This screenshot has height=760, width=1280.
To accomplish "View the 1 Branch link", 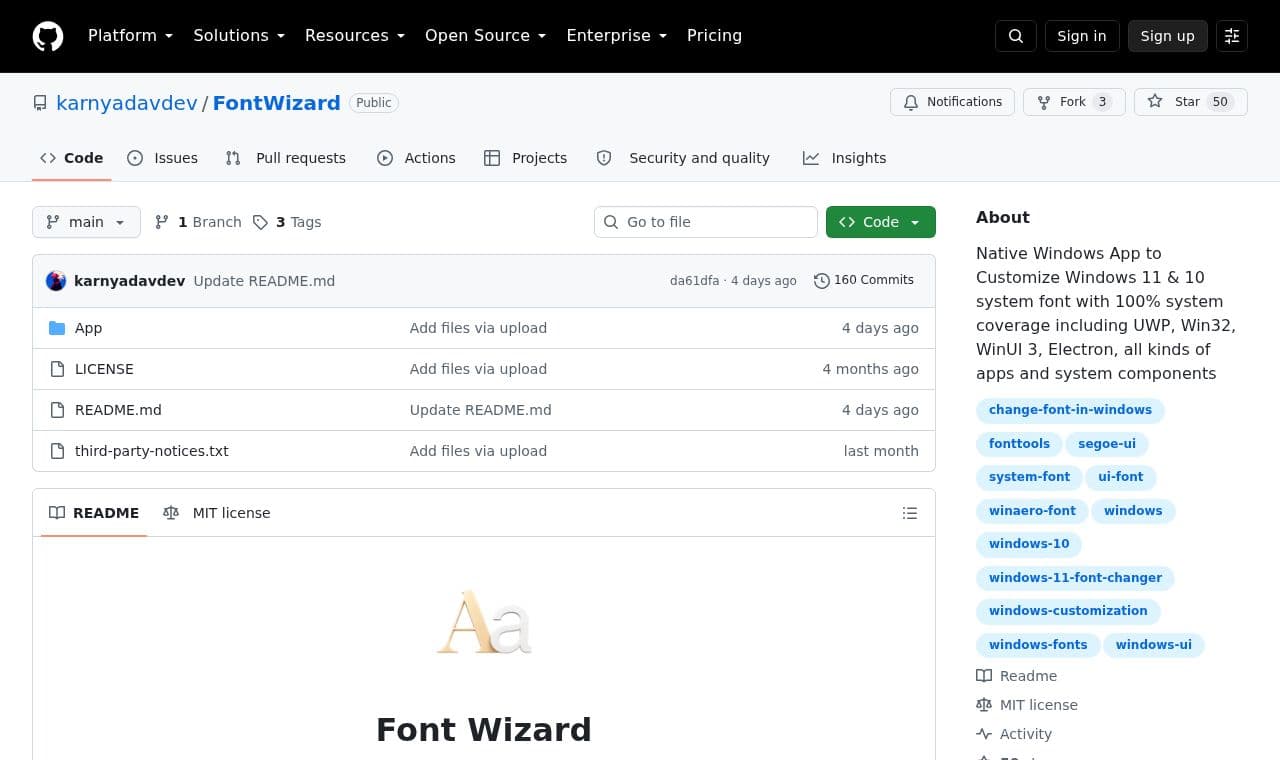I will pos(198,222).
